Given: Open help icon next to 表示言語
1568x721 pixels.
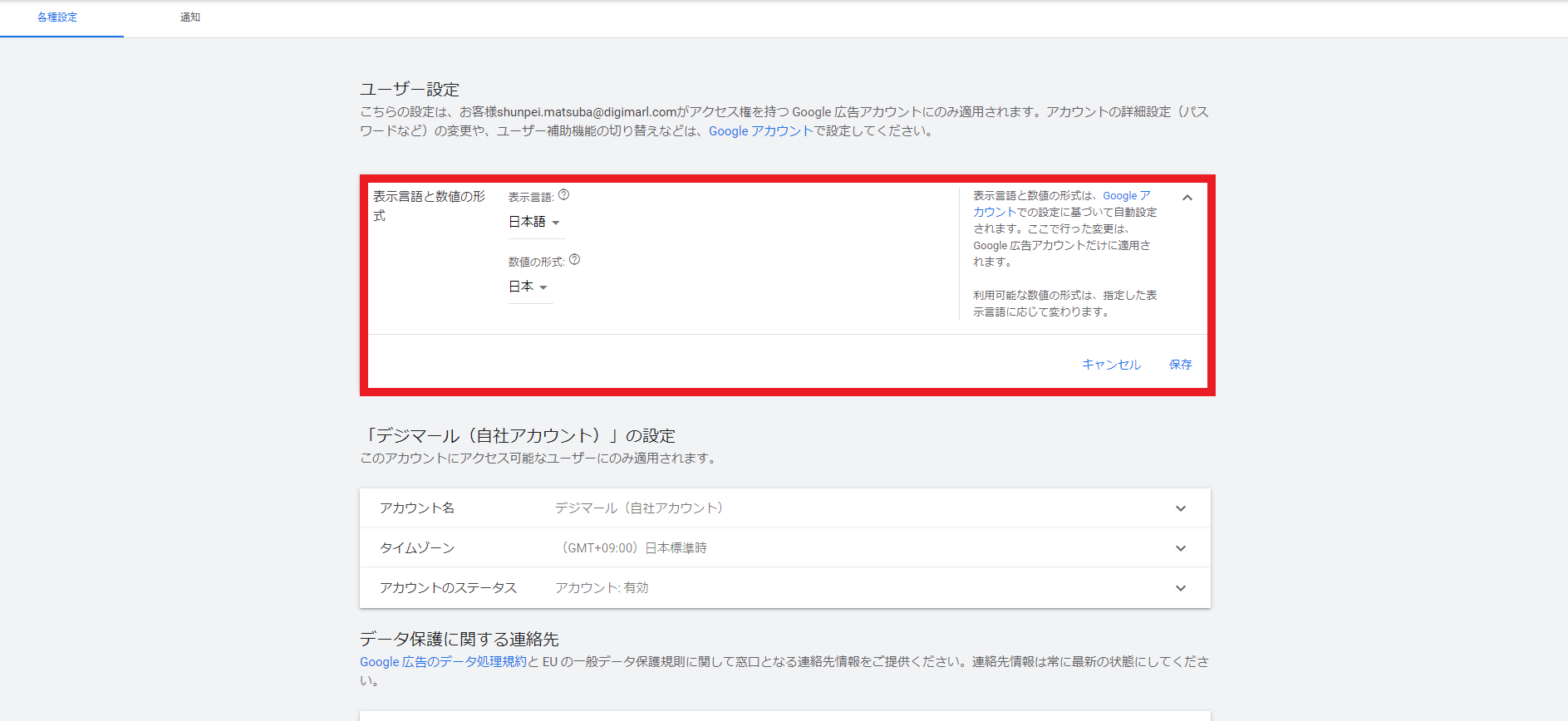Looking at the screenshot, I should tap(563, 195).
